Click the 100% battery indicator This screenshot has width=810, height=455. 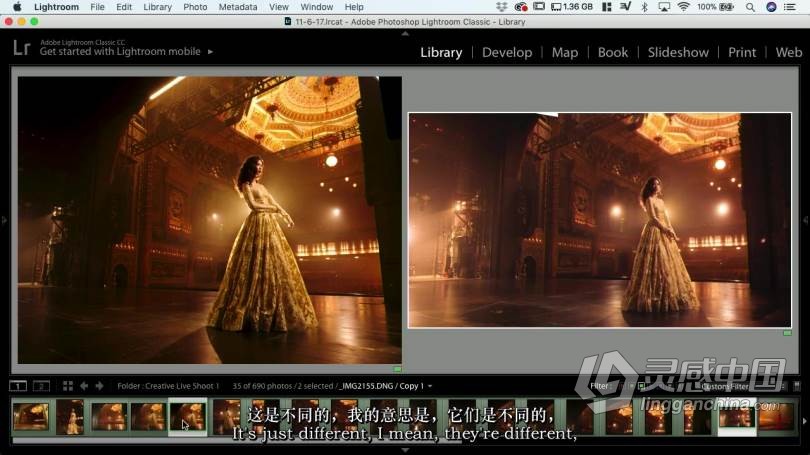coord(715,7)
